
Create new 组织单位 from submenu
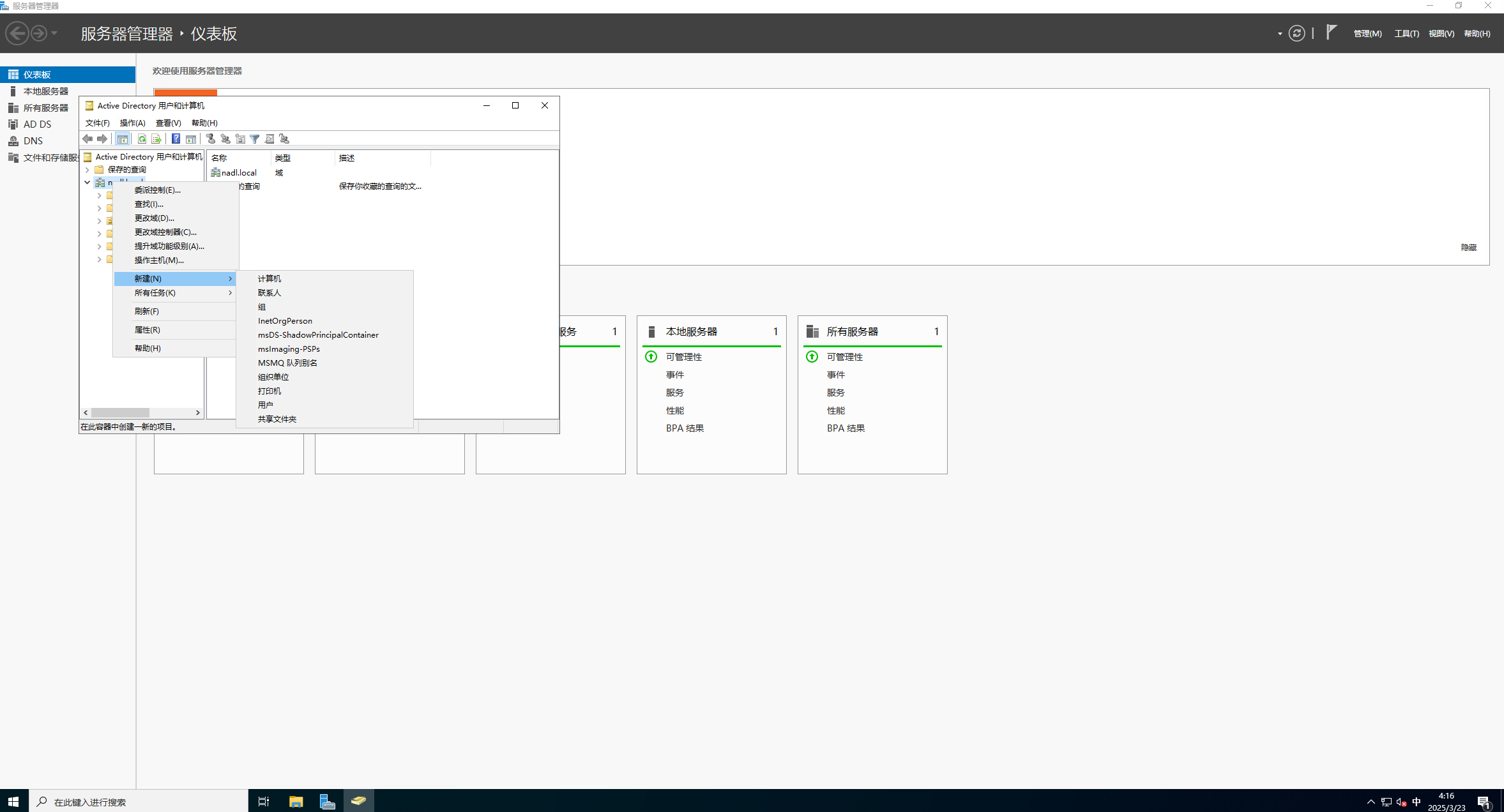(x=324, y=377)
